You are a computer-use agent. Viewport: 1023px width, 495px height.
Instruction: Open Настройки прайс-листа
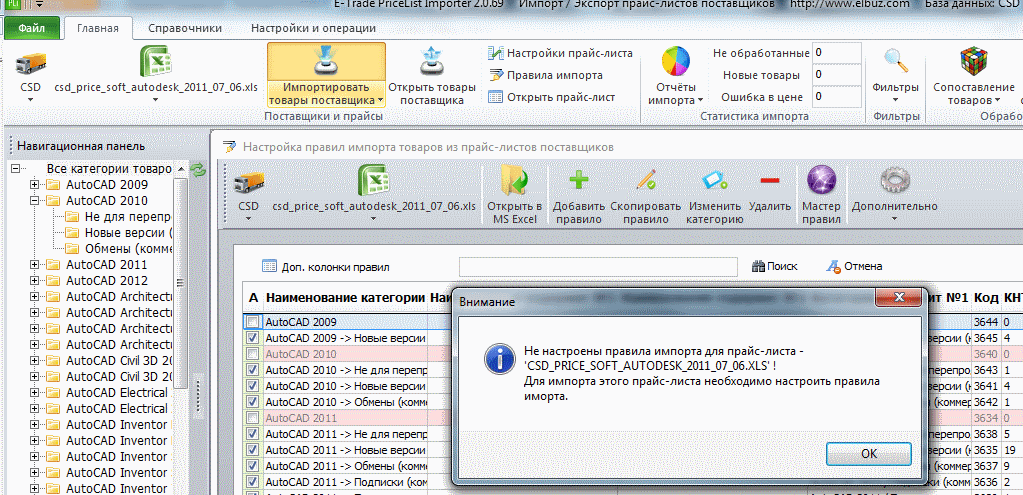(x=561, y=53)
